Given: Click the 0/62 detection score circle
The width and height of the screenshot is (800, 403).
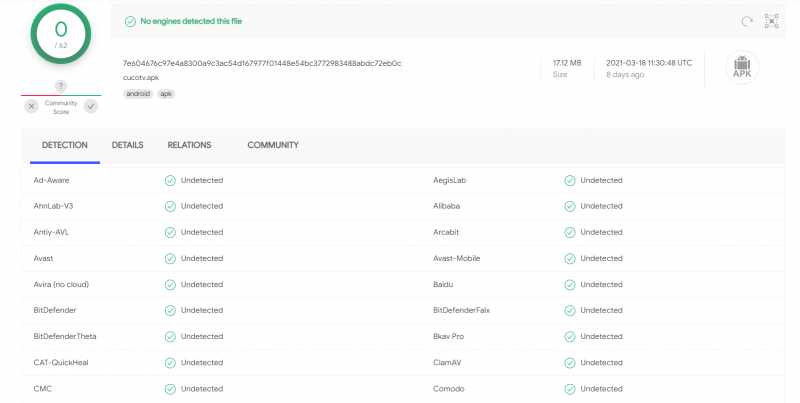Looking at the screenshot, I should (61, 34).
